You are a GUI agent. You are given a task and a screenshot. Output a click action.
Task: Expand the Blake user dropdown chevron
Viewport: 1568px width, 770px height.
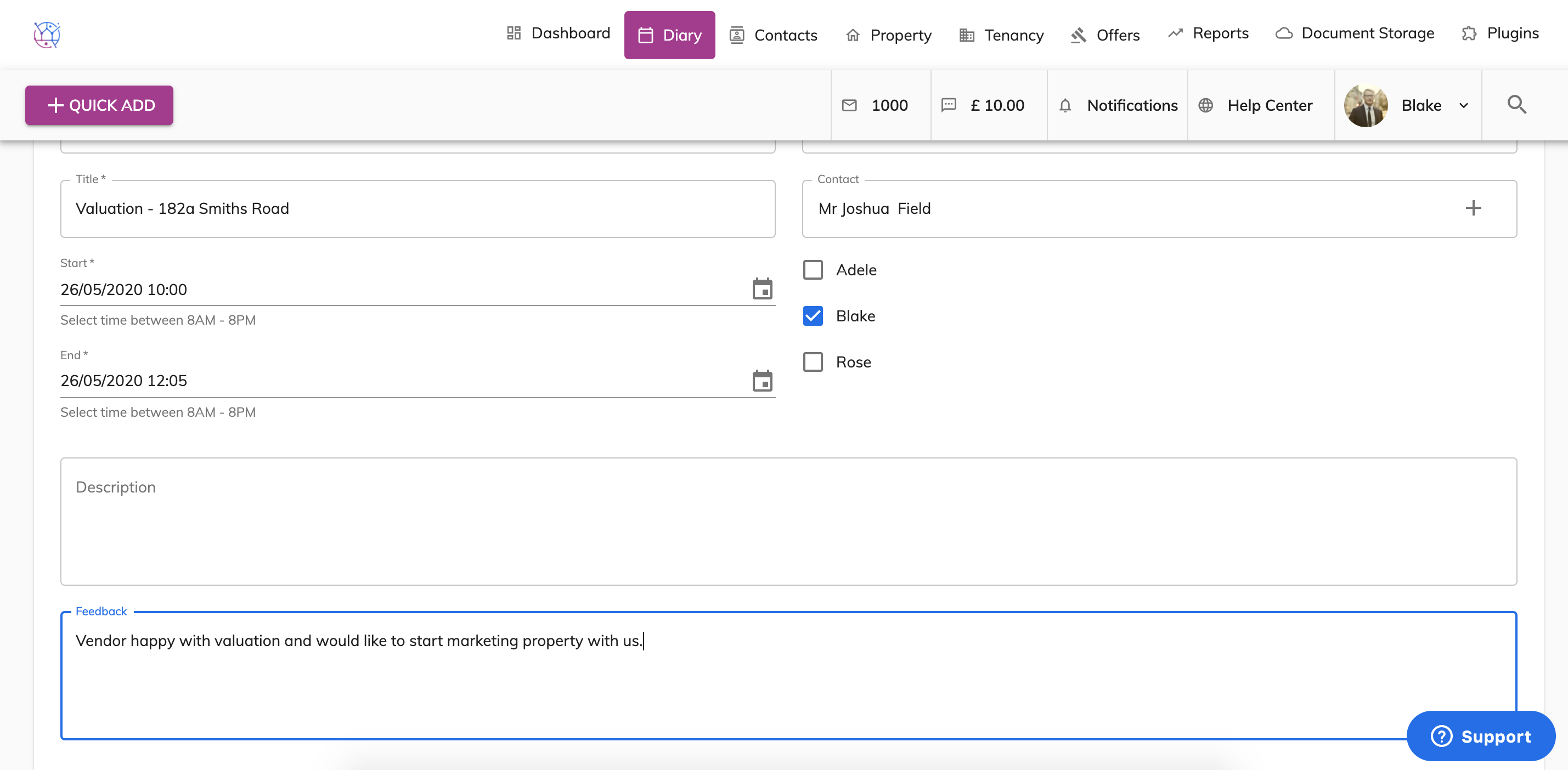click(1464, 105)
